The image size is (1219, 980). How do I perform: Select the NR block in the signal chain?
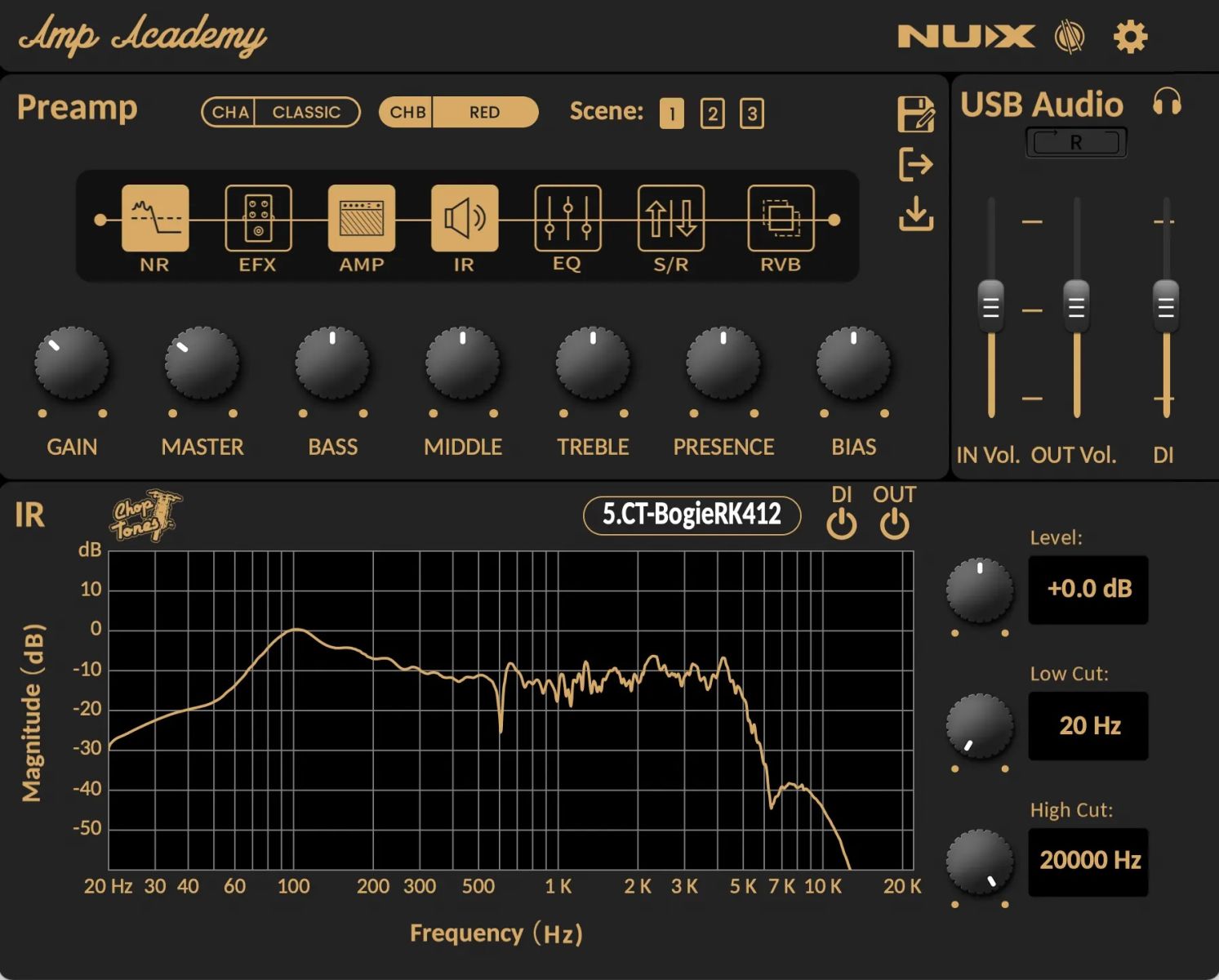(x=154, y=218)
